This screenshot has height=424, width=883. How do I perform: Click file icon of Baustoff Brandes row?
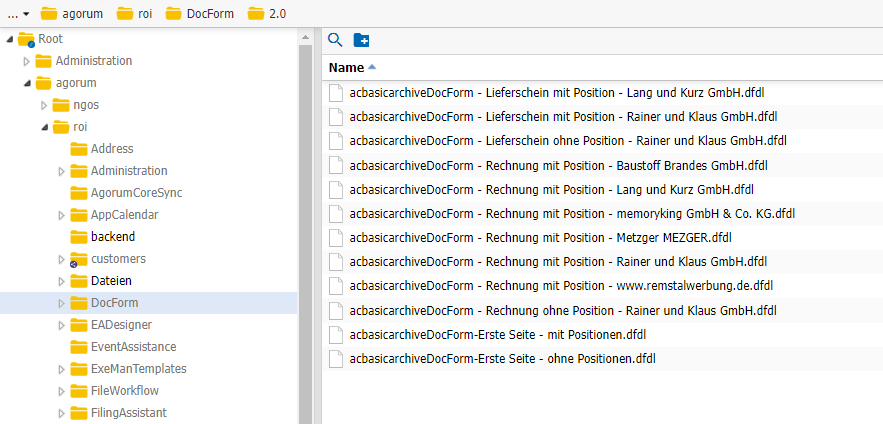tap(336, 165)
